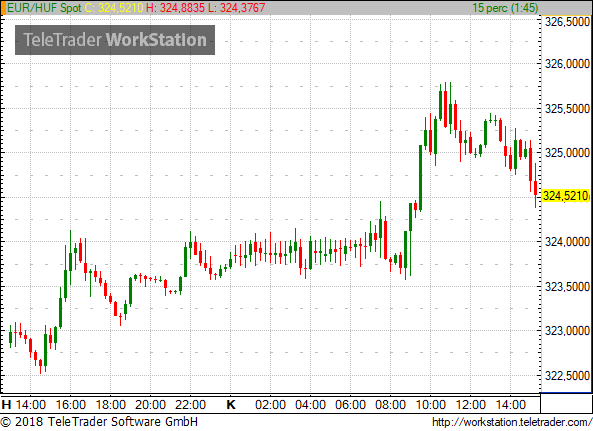The height and width of the screenshot is (431, 593).
Task: Select the 326,0000 price axis label
Action: click(x=567, y=64)
